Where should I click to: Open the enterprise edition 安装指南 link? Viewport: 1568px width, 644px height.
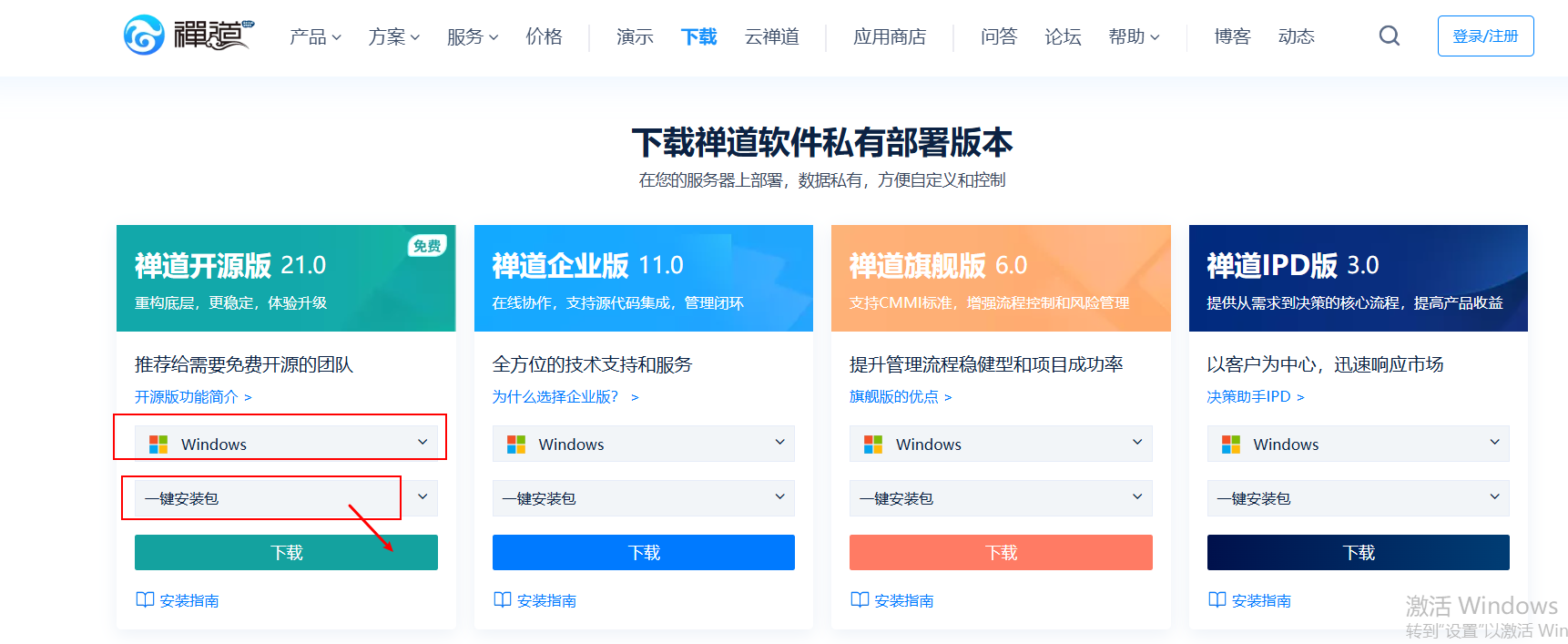[x=546, y=600]
